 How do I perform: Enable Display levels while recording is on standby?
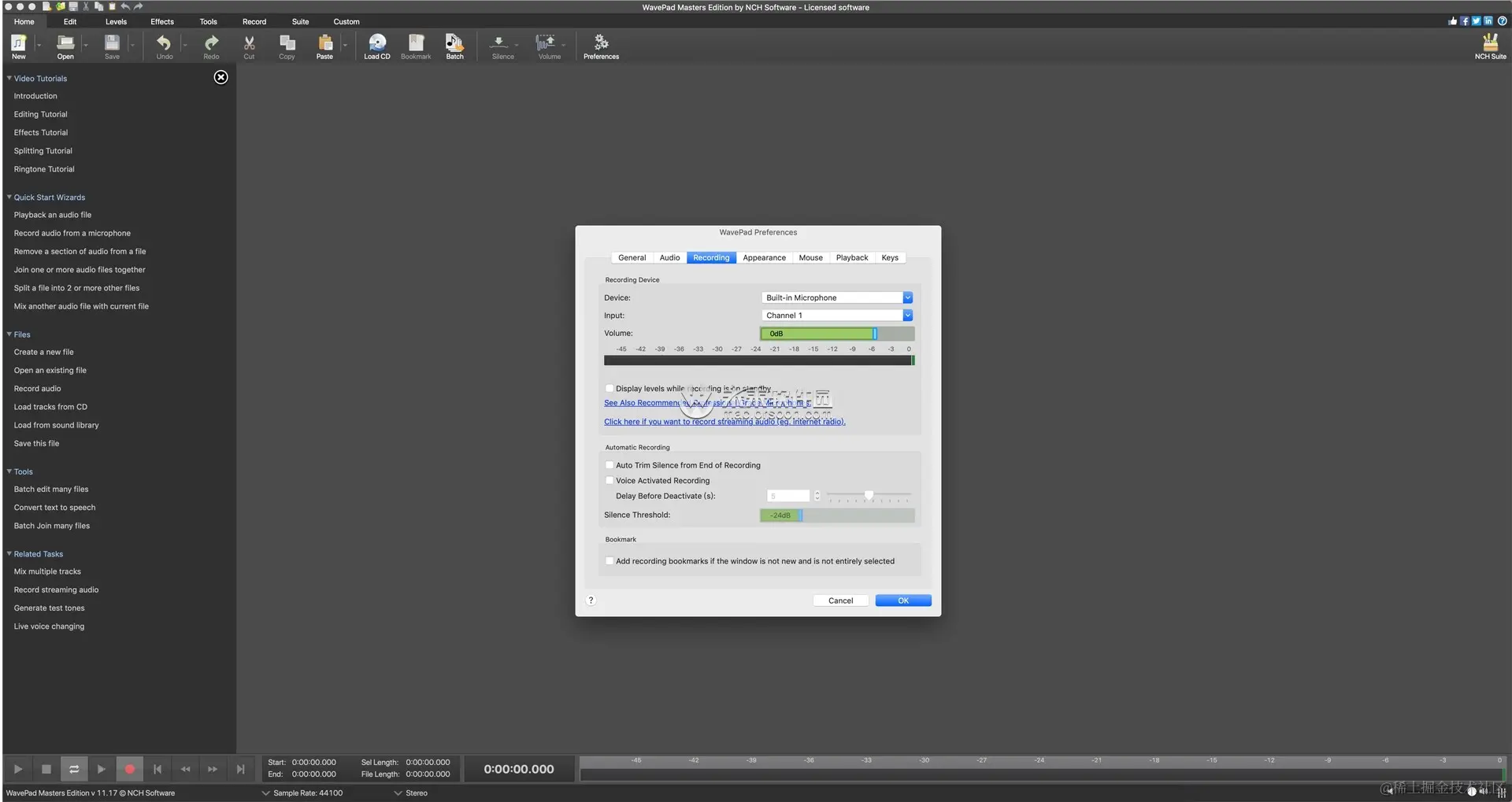click(610, 388)
